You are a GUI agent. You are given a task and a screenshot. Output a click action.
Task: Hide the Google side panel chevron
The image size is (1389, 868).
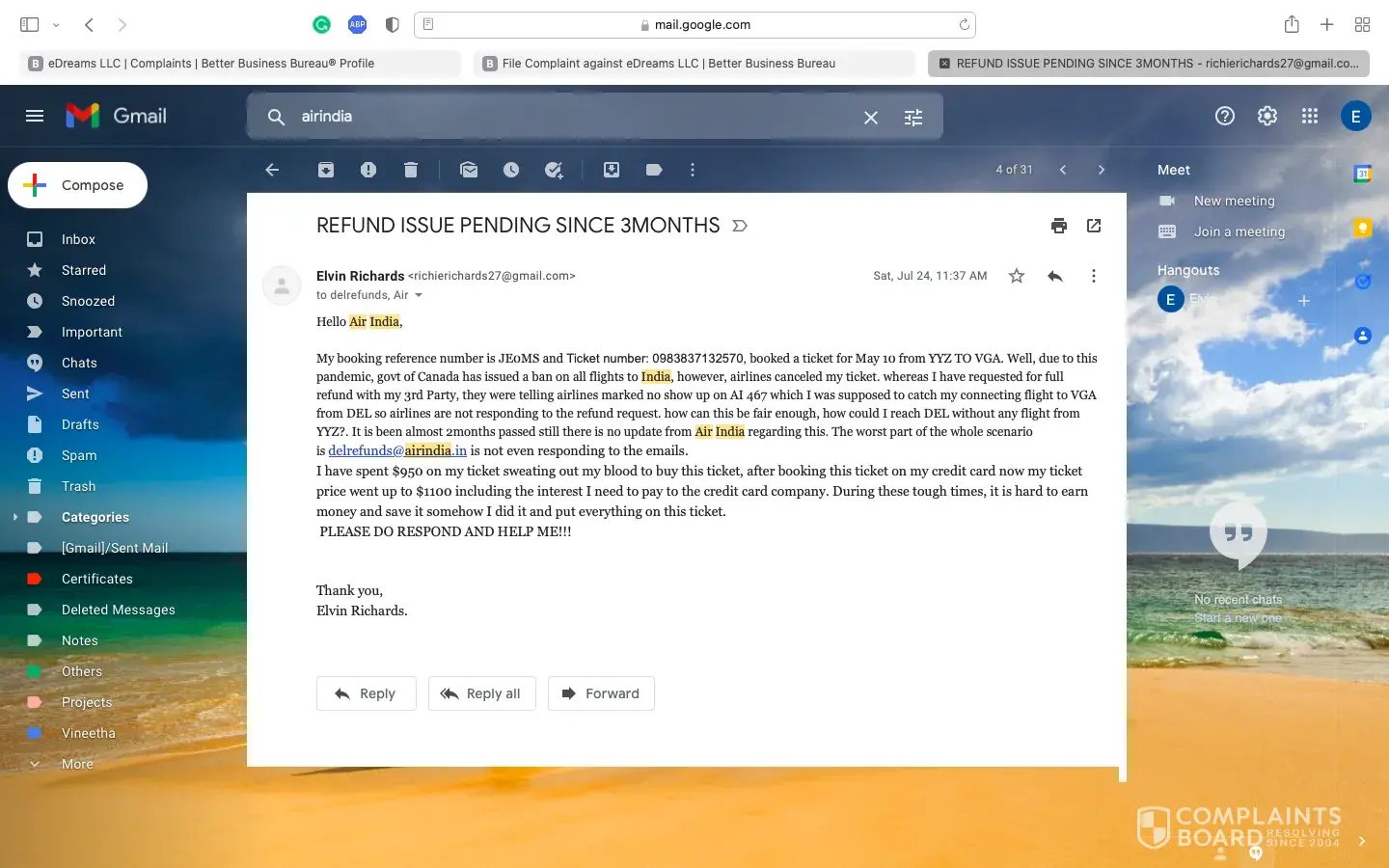(x=1362, y=841)
